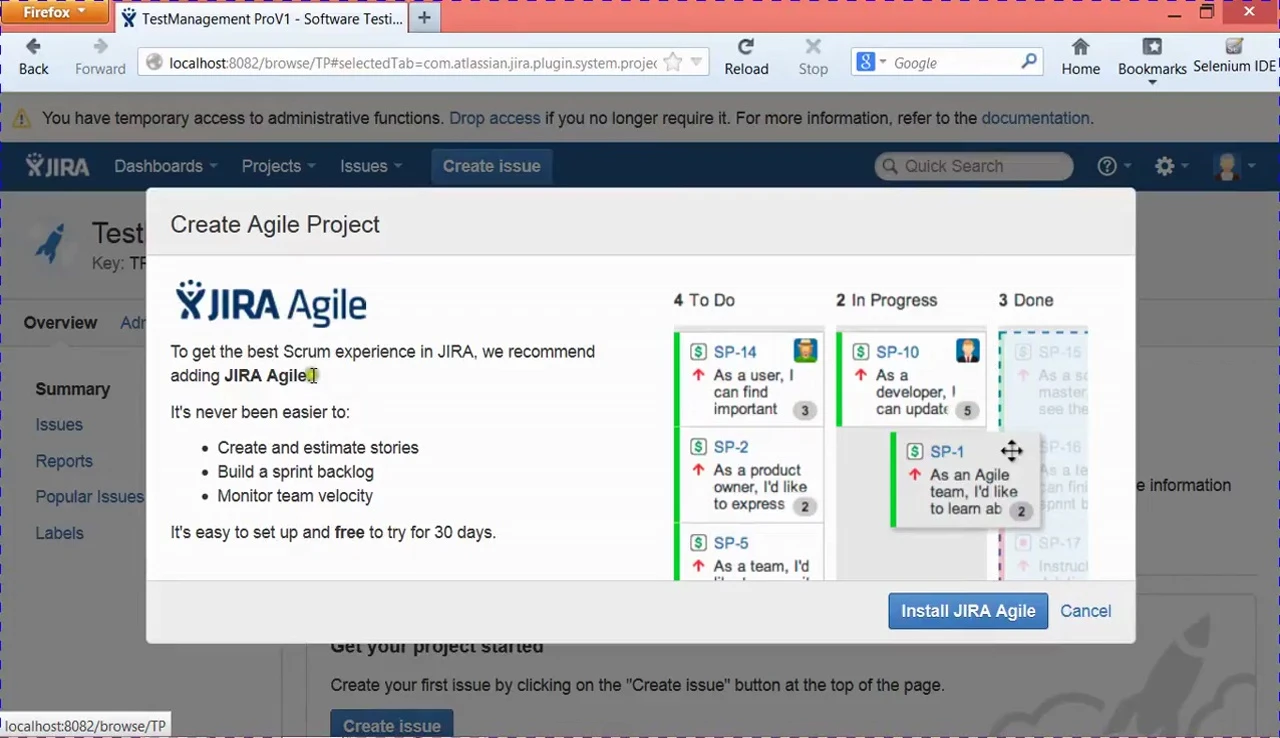This screenshot has height=738, width=1280.
Task: Click the site identity globe icon
Action: click(x=154, y=62)
